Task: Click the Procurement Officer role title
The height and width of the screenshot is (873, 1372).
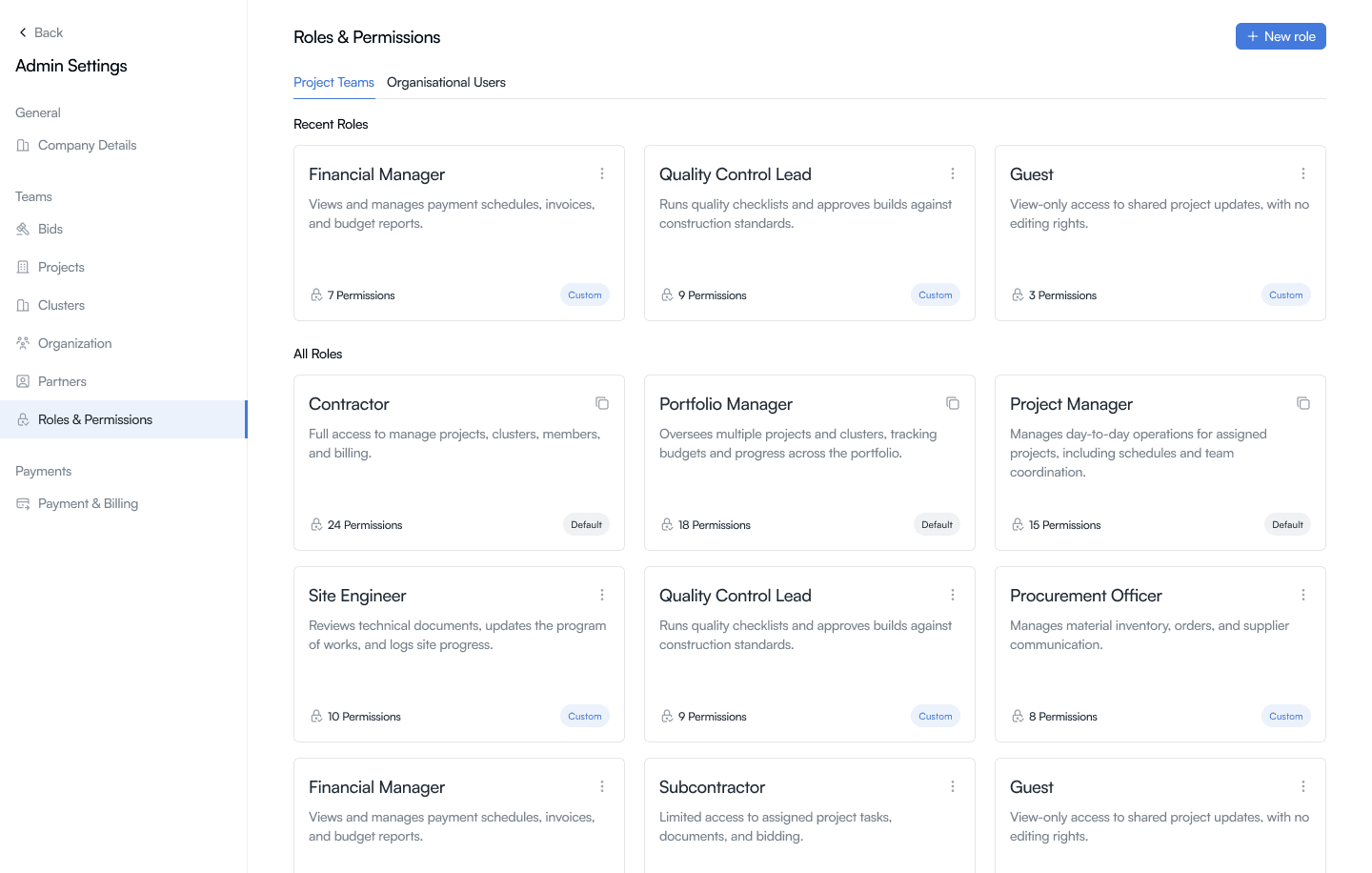Action: point(1086,596)
